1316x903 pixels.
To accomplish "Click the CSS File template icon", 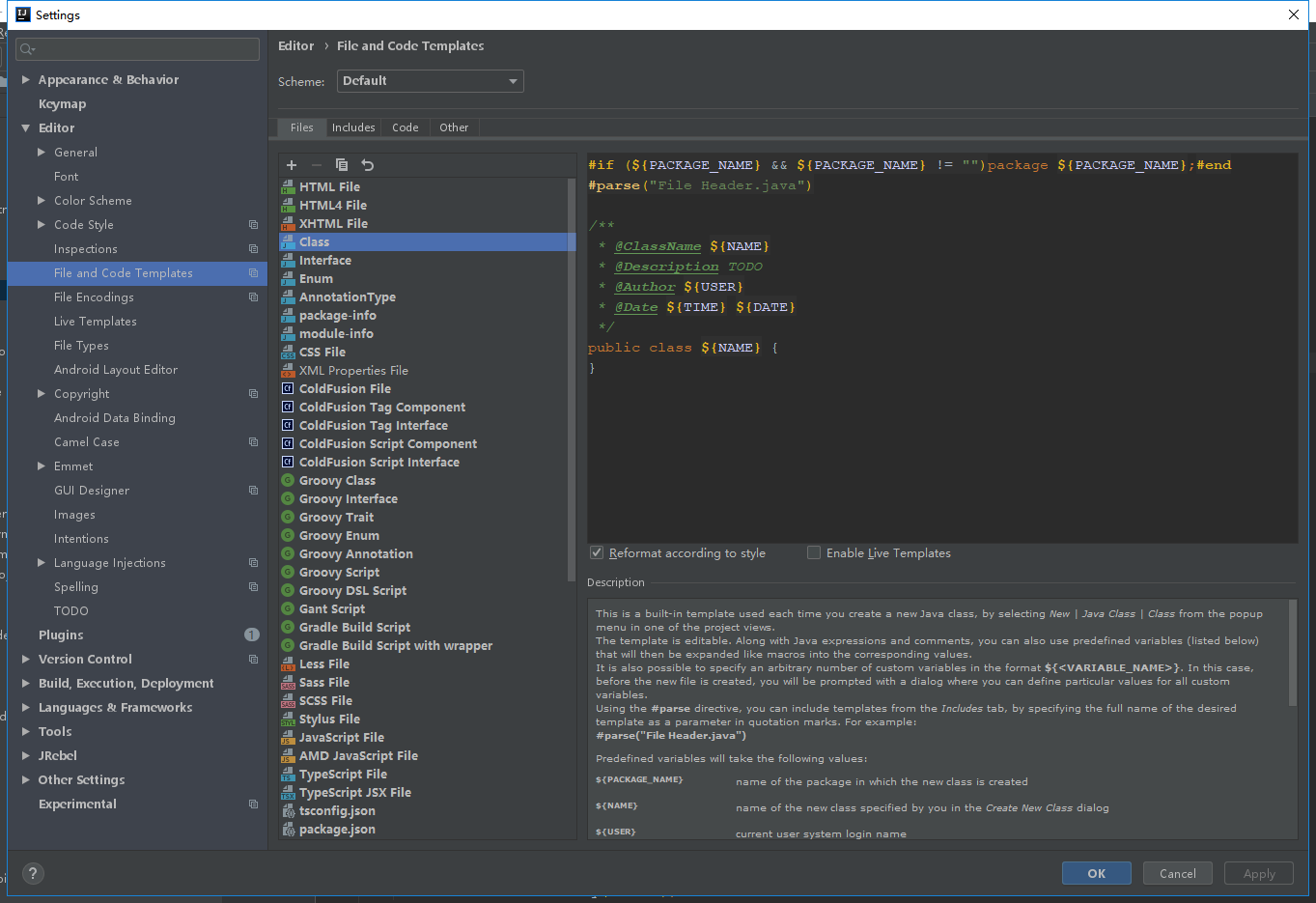I will click(x=288, y=353).
